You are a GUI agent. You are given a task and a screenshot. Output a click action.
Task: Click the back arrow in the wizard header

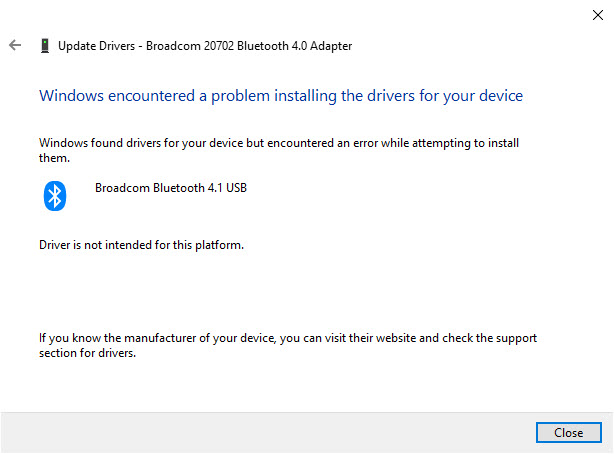[15, 45]
